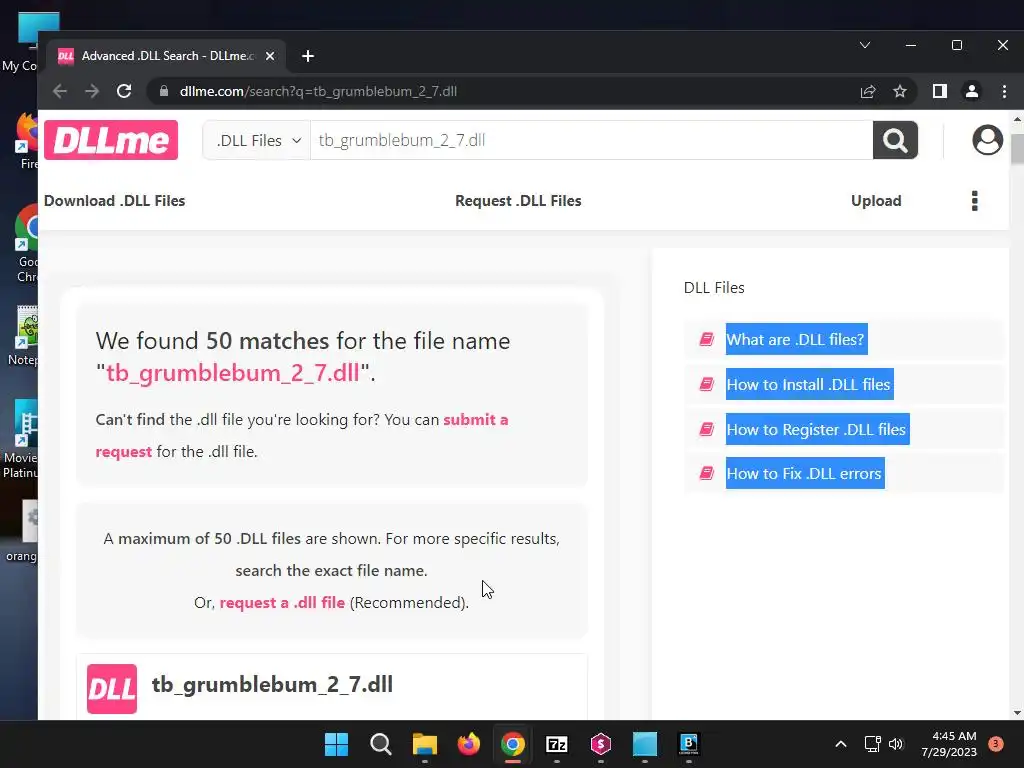
Task: Open the Chrome three-dot menu
Action: (x=1004, y=91)
